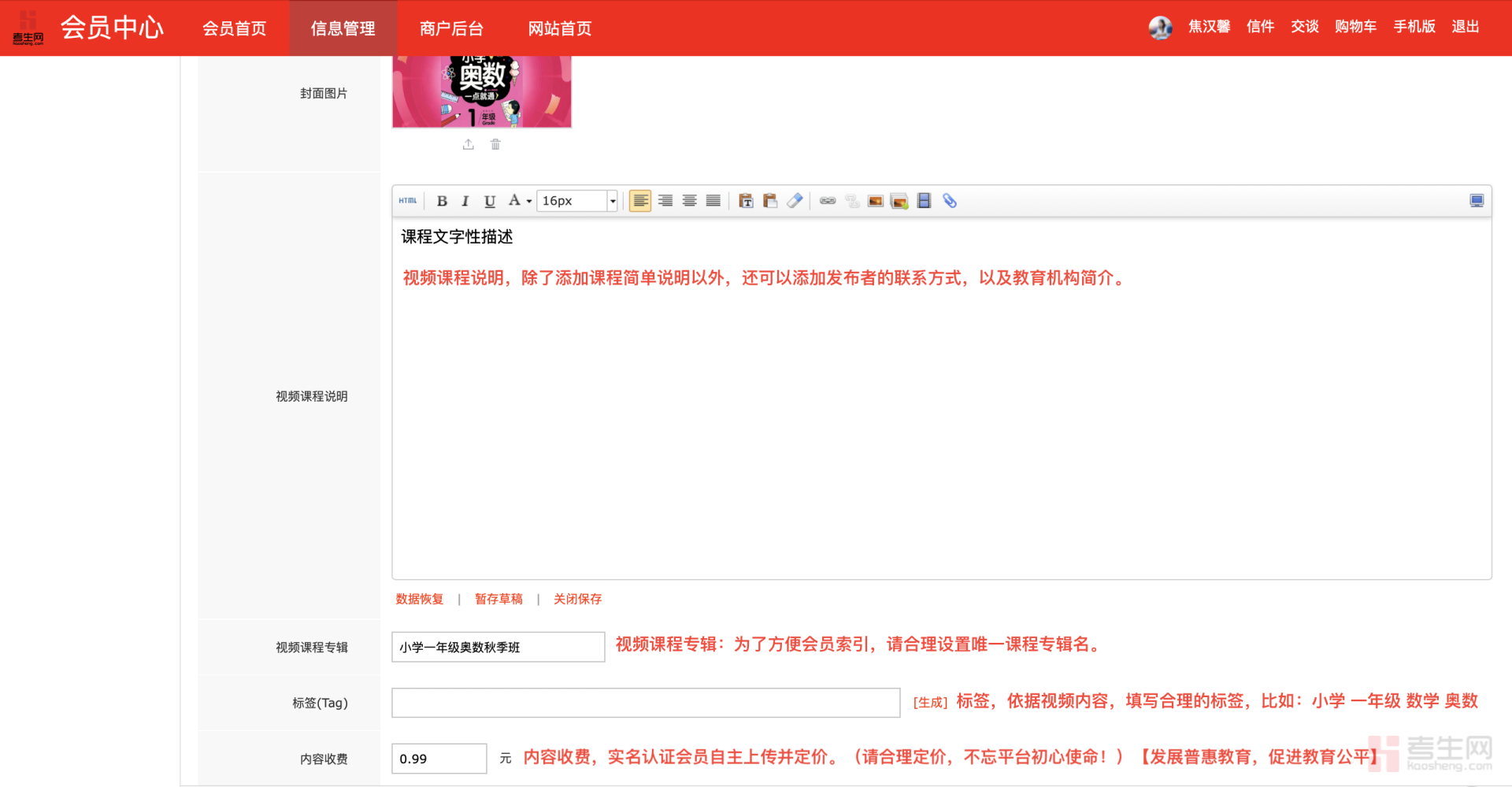Click the [生成] tag generation link

pos(930,702)
